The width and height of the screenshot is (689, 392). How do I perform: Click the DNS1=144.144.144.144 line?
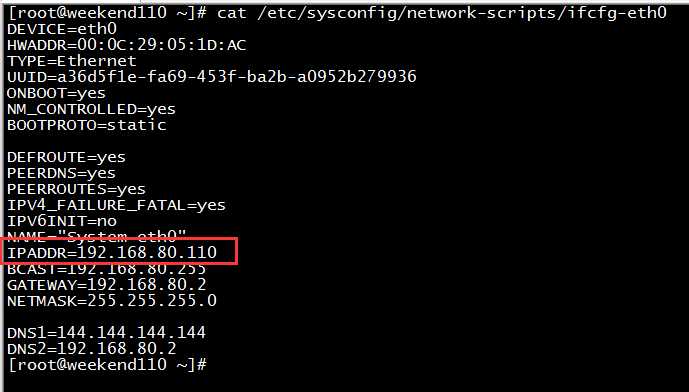point(107,333)
